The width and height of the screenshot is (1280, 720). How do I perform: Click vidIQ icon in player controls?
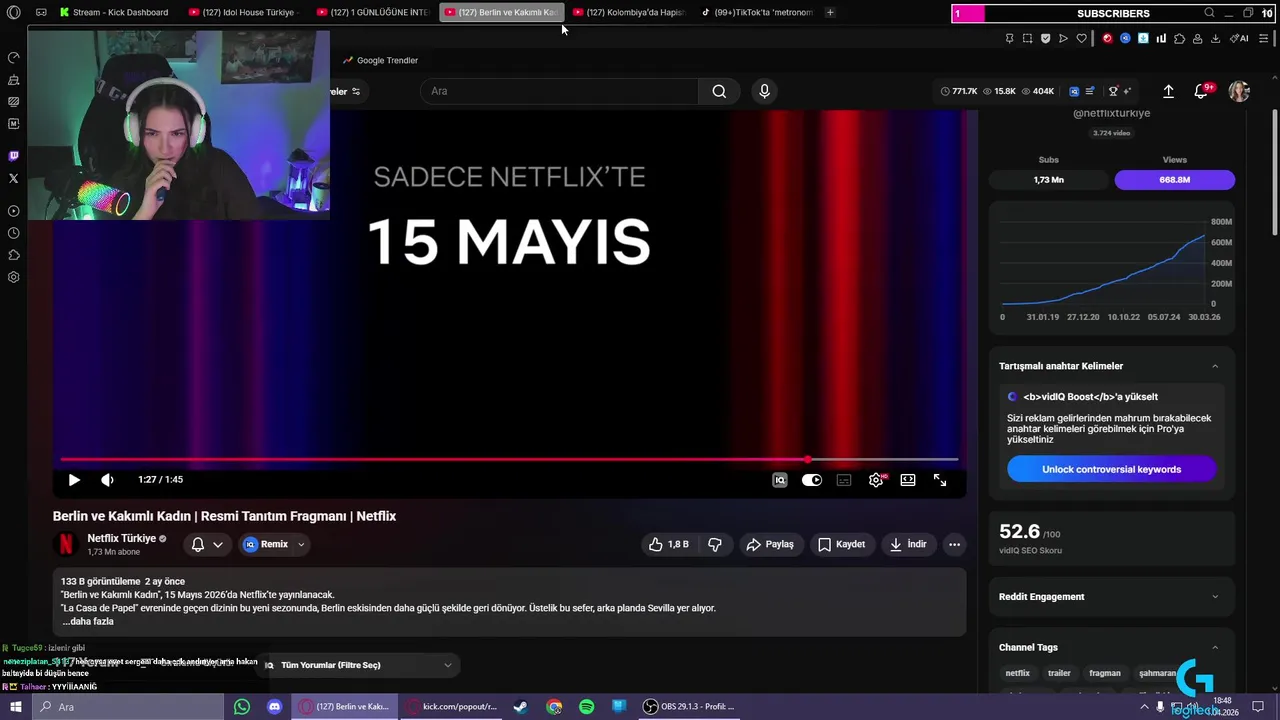pyautogui.click(x=780, y=480)
